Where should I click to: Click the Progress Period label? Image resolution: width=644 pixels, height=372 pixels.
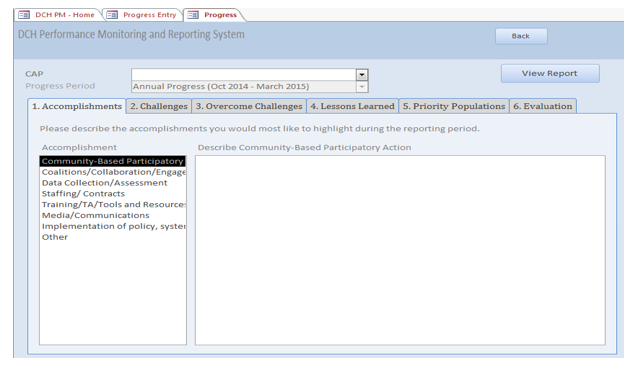pos(60,86)
